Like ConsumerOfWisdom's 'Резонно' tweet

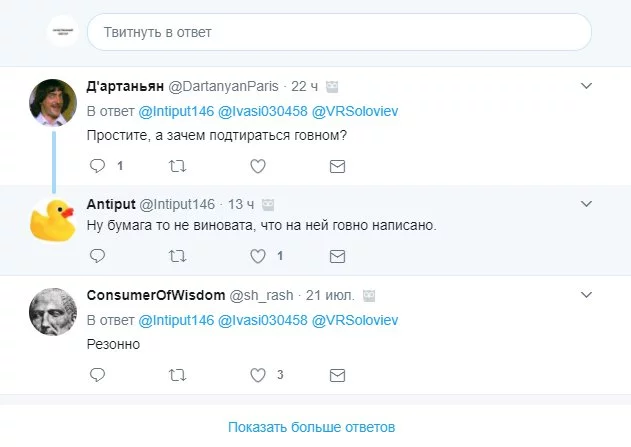[257, 375]
